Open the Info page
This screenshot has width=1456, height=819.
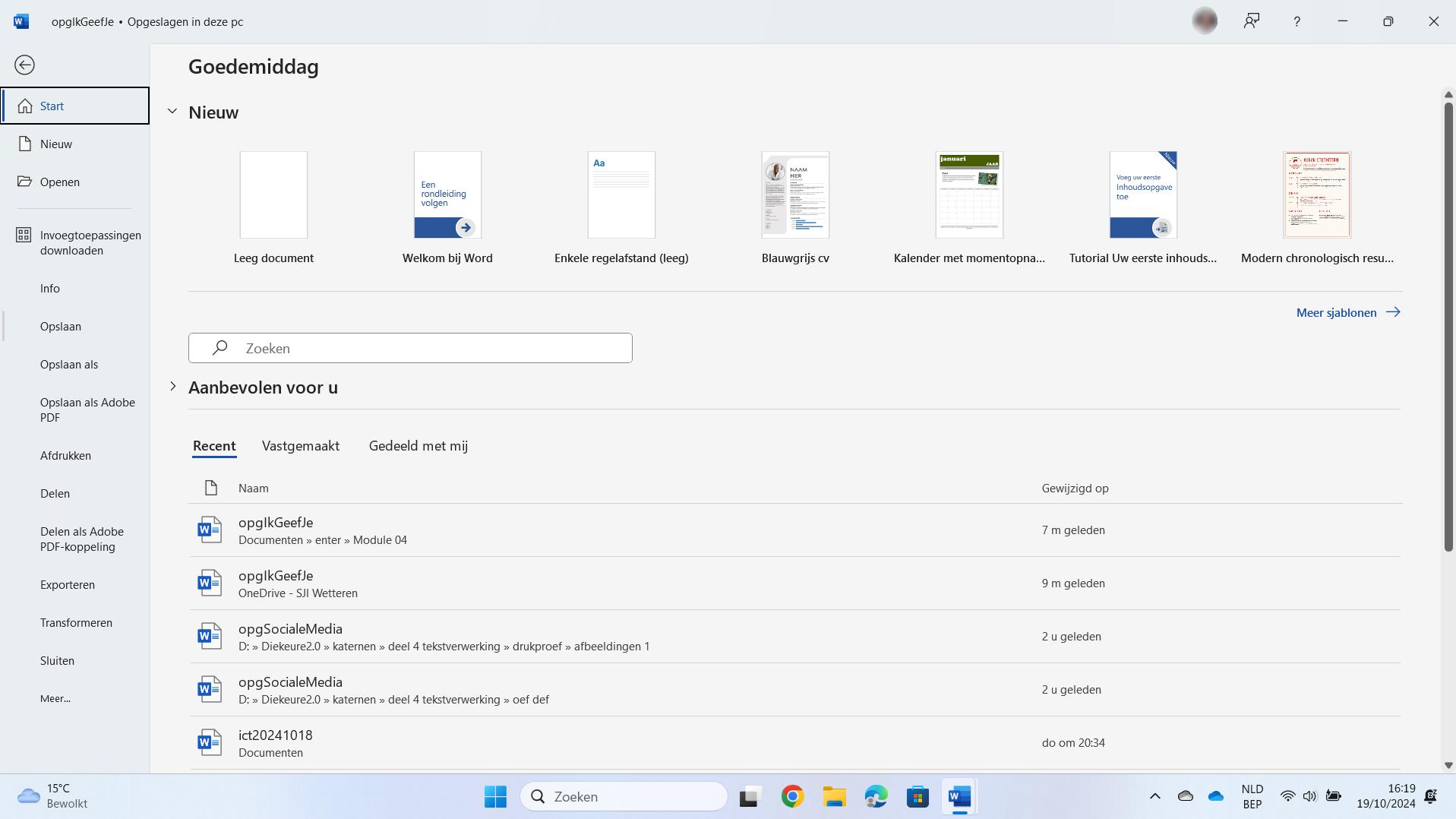click(75, 288)
